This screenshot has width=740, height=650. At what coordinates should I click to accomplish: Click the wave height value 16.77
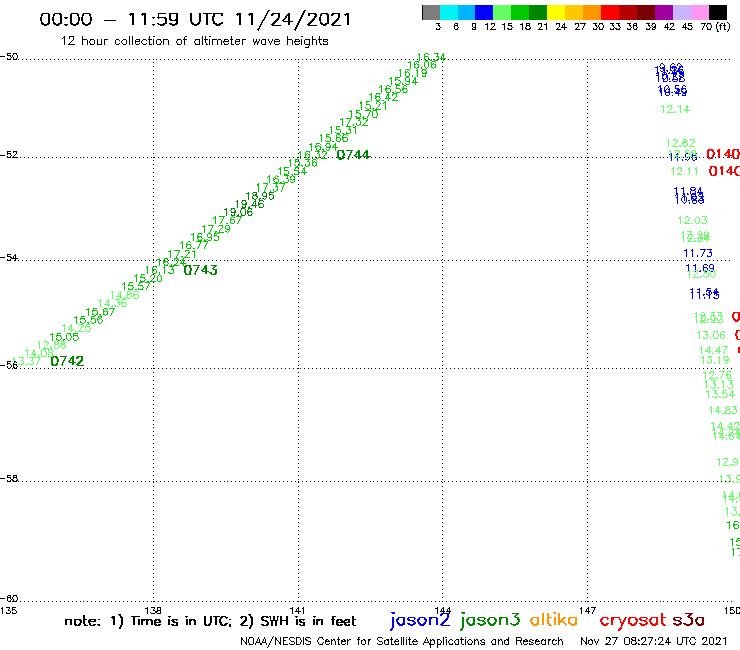[x=194, y=245]
